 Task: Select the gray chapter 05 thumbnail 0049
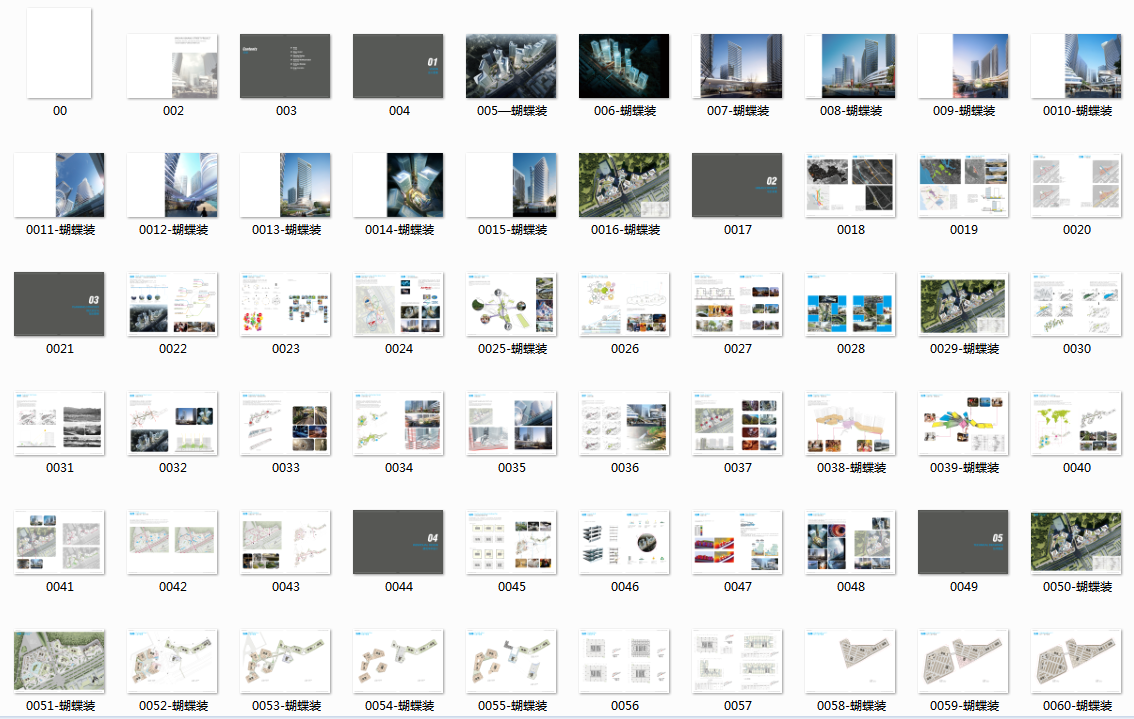coord(963,542)
